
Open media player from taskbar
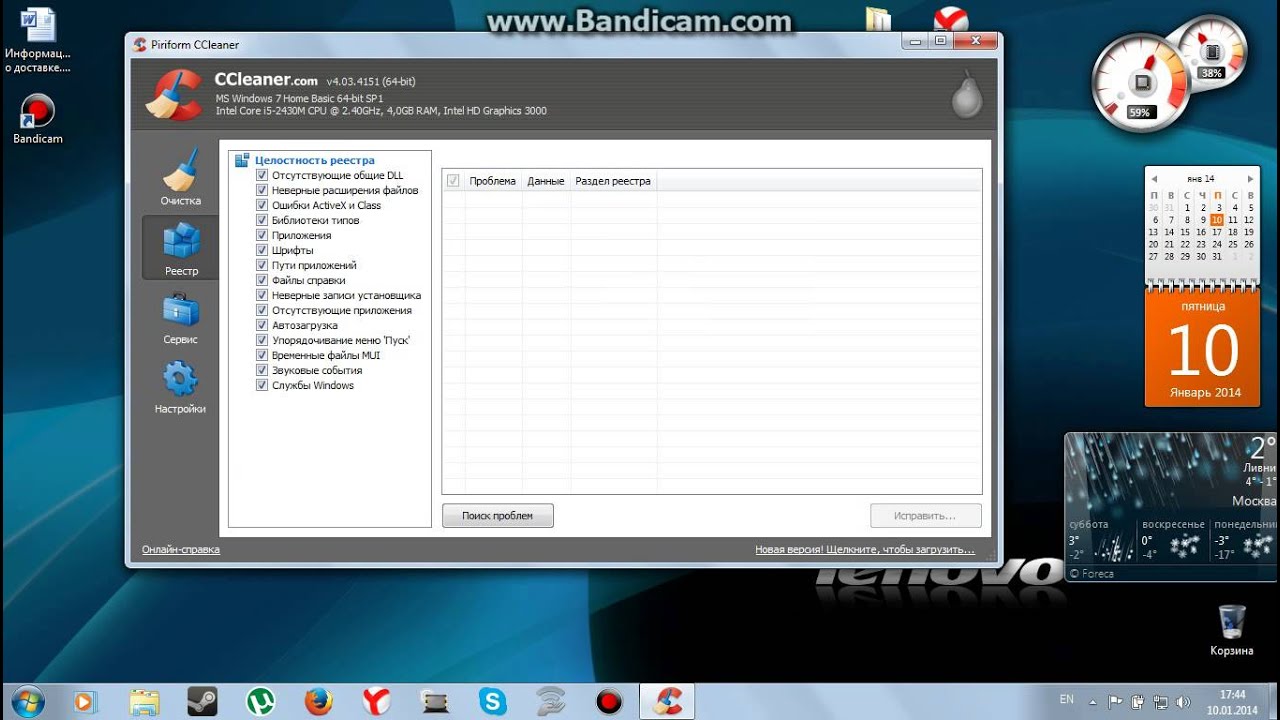(85, 701)
